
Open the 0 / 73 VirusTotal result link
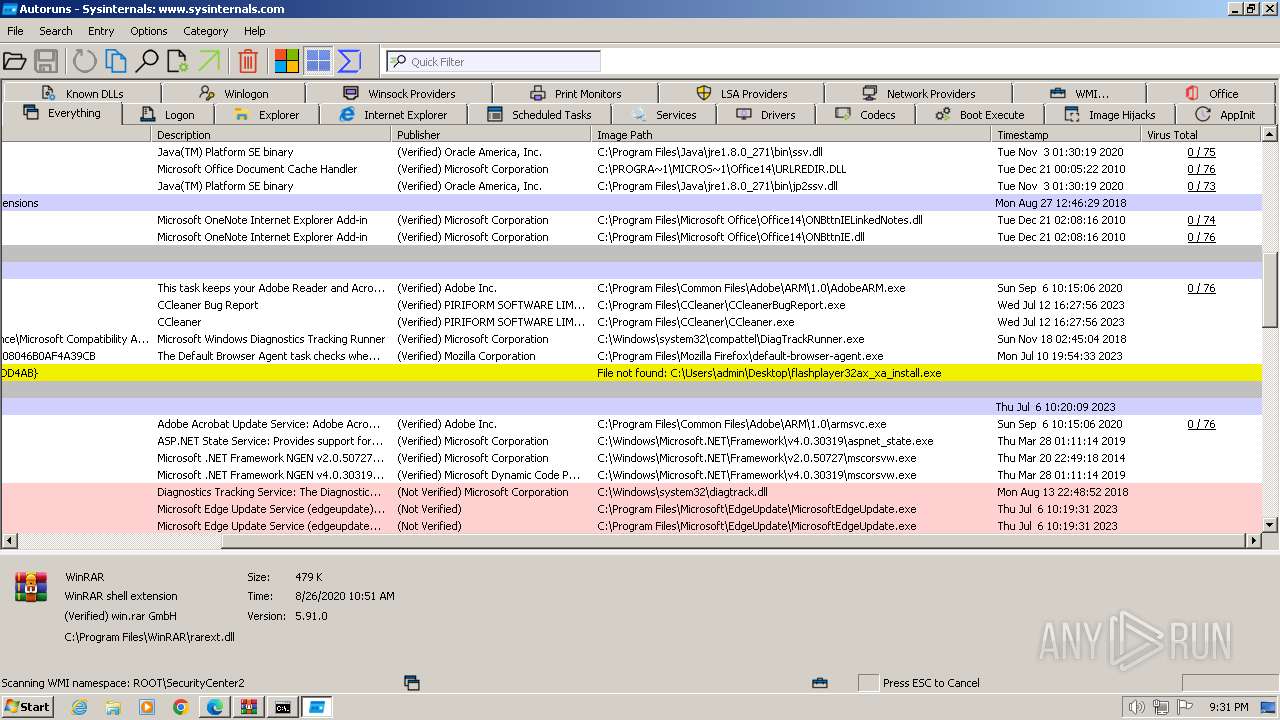pyautogui.click(x=1201, y=186)
